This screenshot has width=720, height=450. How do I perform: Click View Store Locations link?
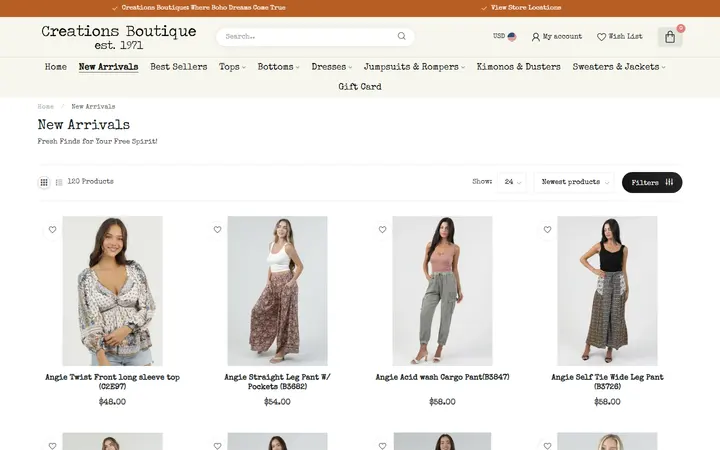point(525,8)
